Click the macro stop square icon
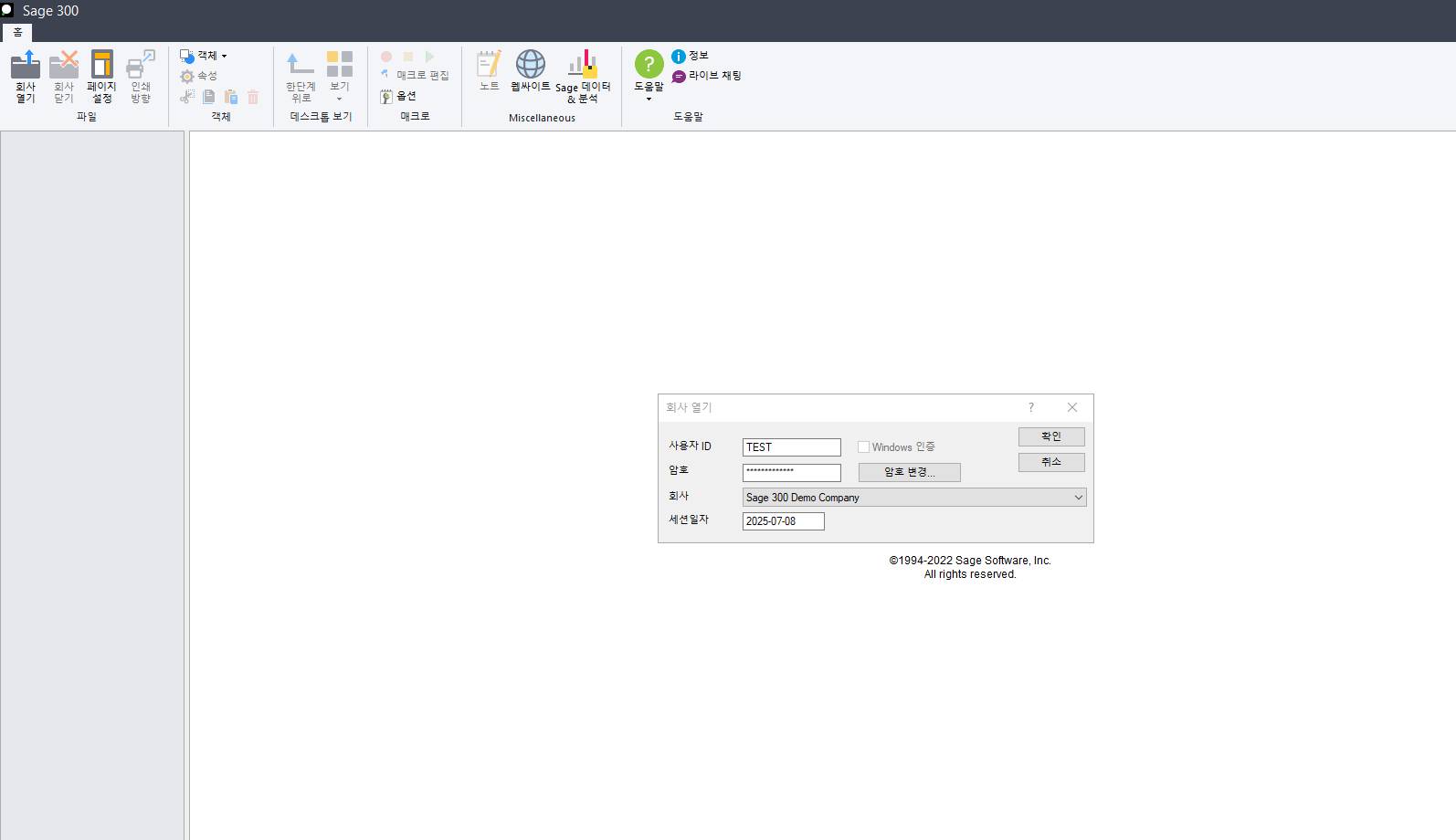Image resolution: width=1456 pixels, height=840 pixels. click(x=408, y=57)
